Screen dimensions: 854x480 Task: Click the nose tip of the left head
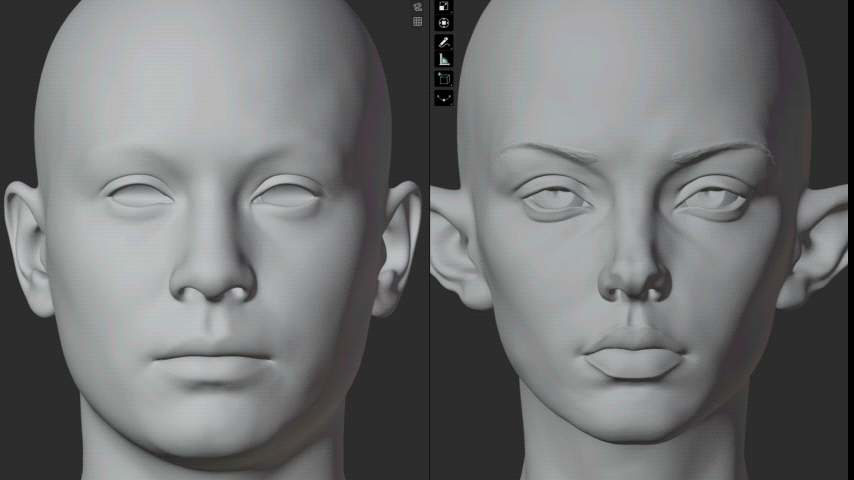214,283
